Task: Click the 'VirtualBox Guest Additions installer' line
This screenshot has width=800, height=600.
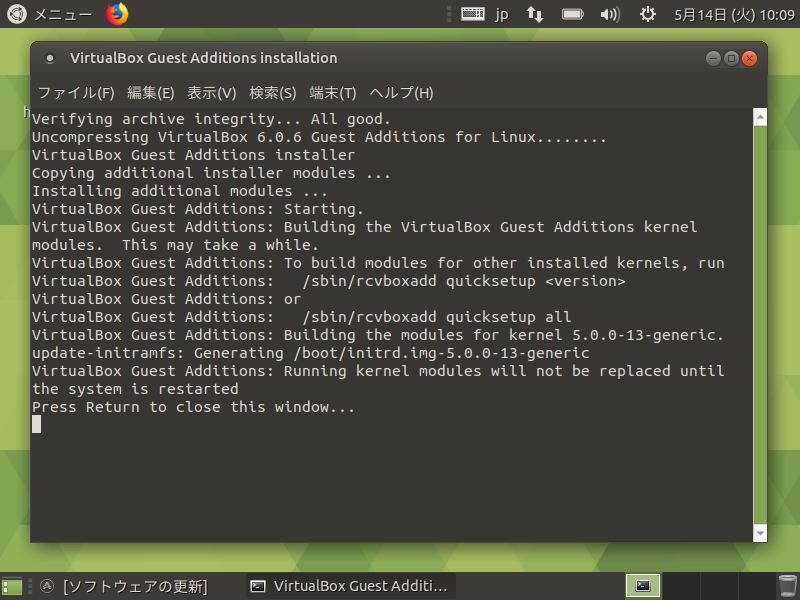Action: (x=193, y=155)
